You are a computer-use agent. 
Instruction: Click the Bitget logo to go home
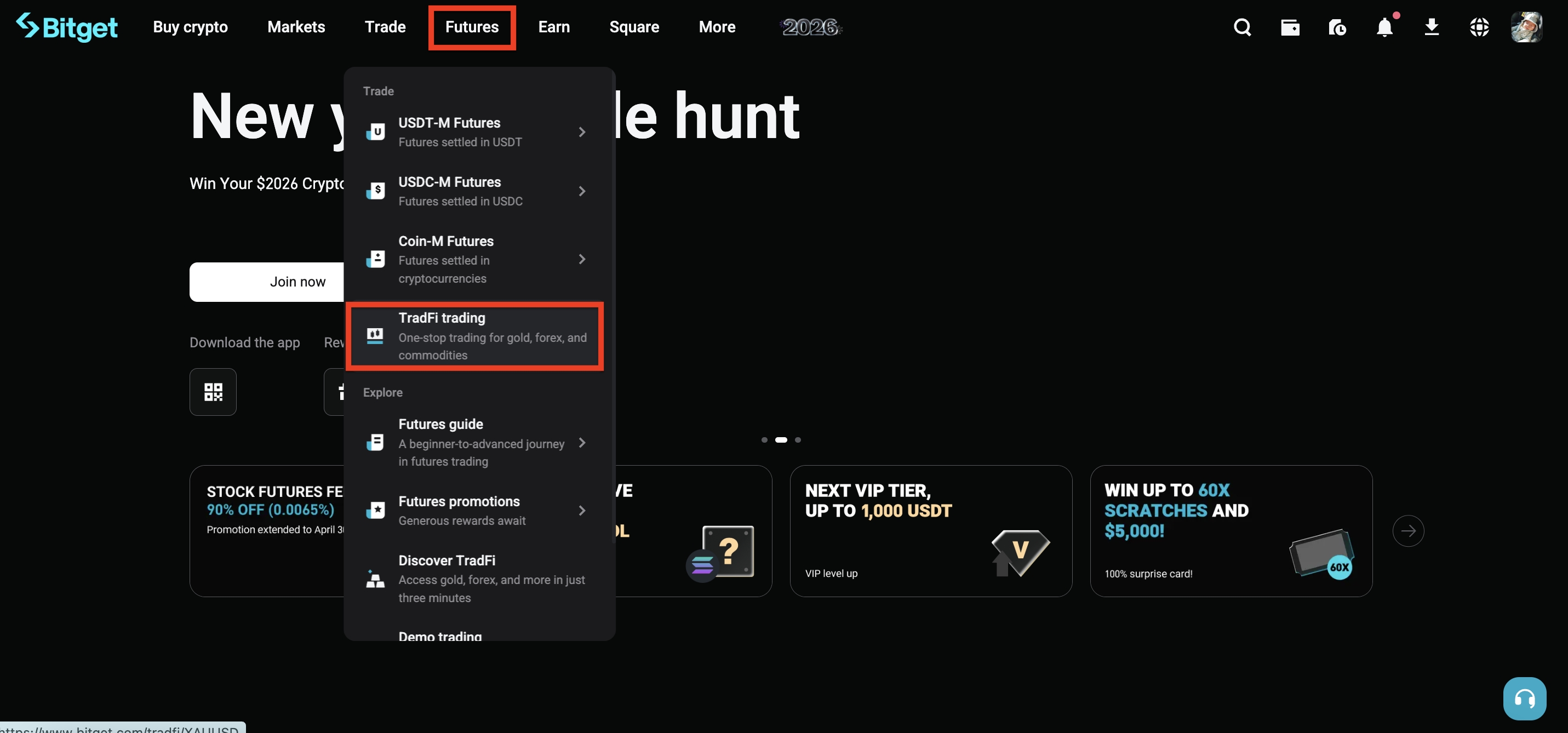click(x=67, y=27)
